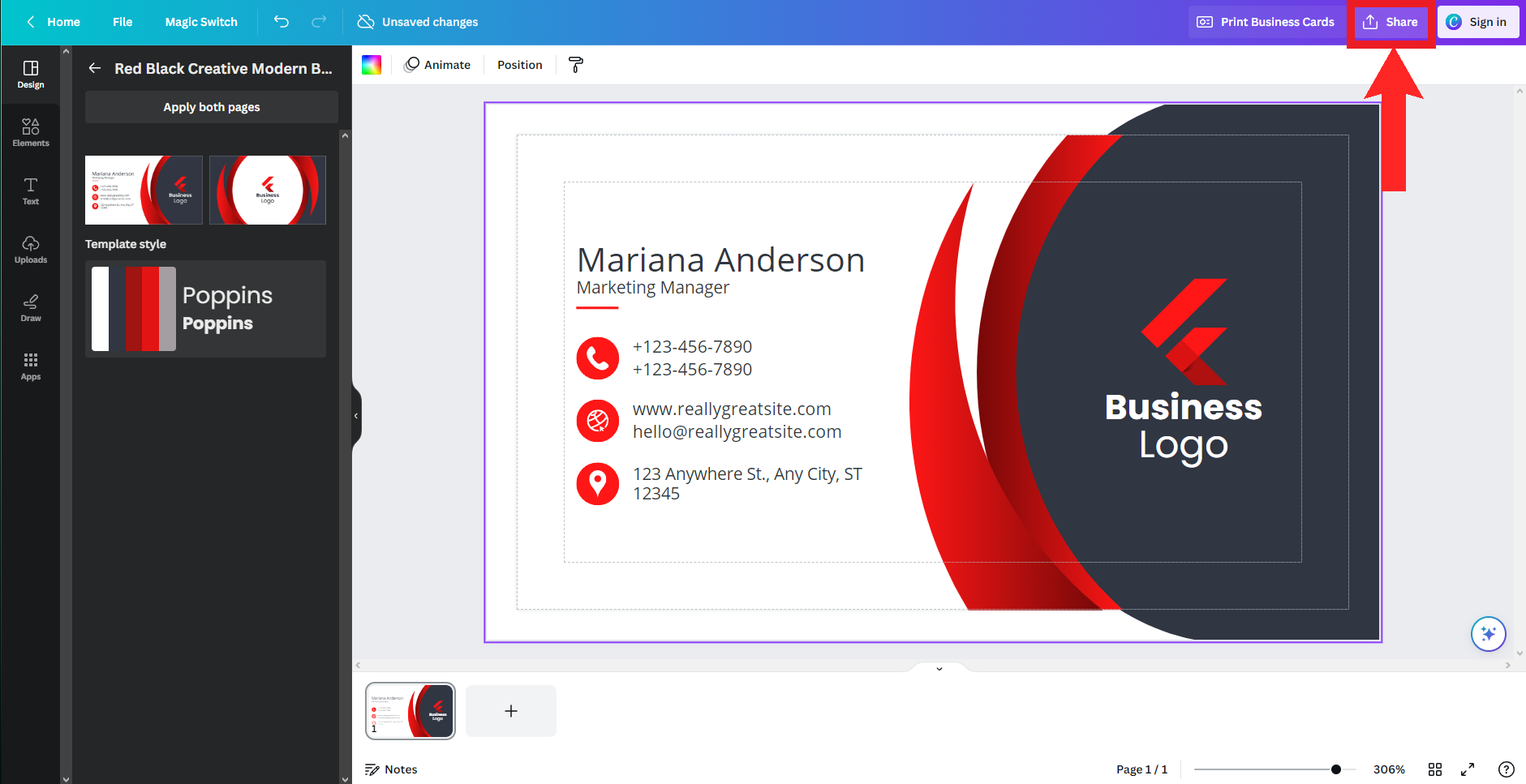
Task: Open the zoom percentage 306% menu
Action: 1388,769
